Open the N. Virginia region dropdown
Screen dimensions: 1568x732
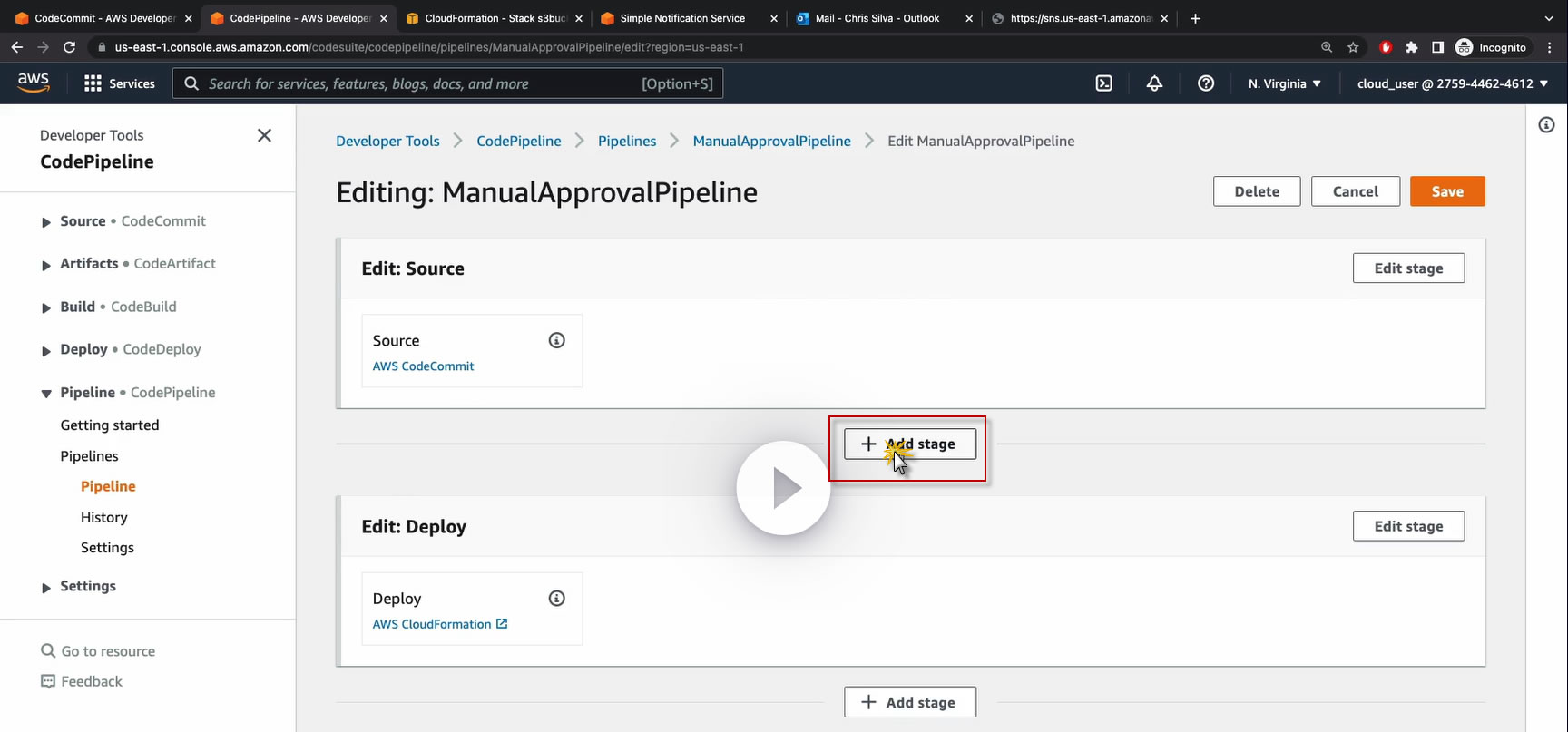(x=1284, y=83)
